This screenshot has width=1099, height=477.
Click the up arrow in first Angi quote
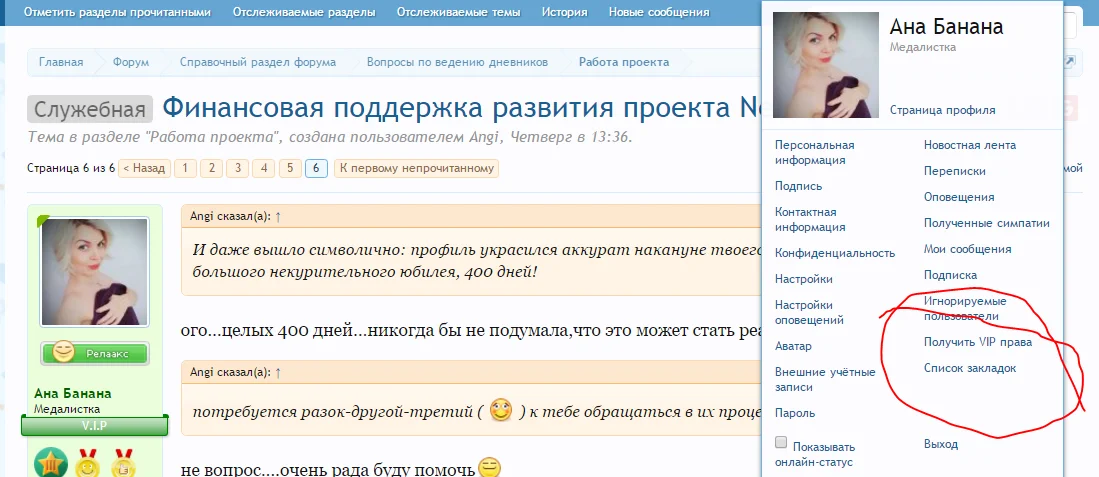[278, 217]
